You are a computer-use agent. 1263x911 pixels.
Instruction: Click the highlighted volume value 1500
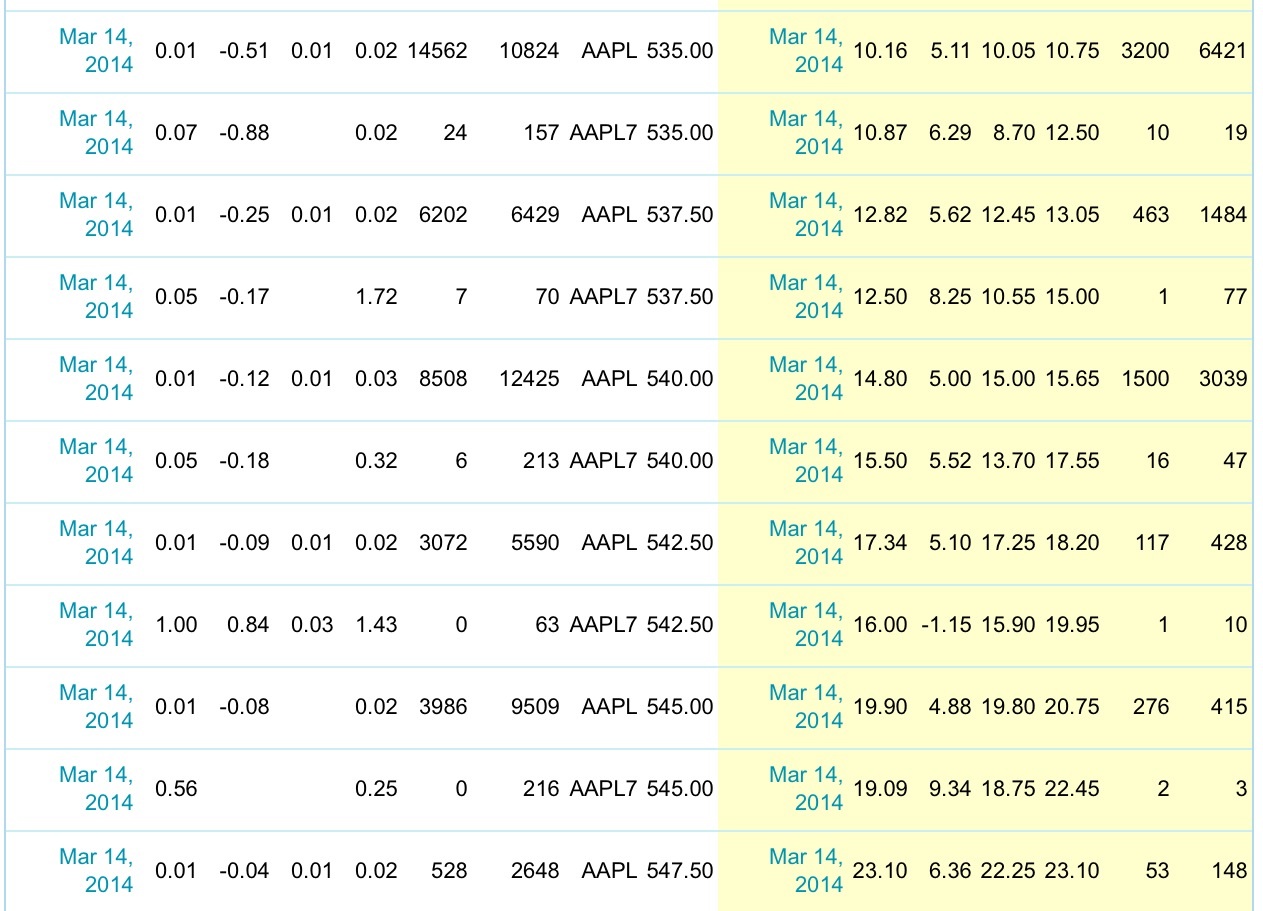pyautogui.click(x=1145, y=379)
